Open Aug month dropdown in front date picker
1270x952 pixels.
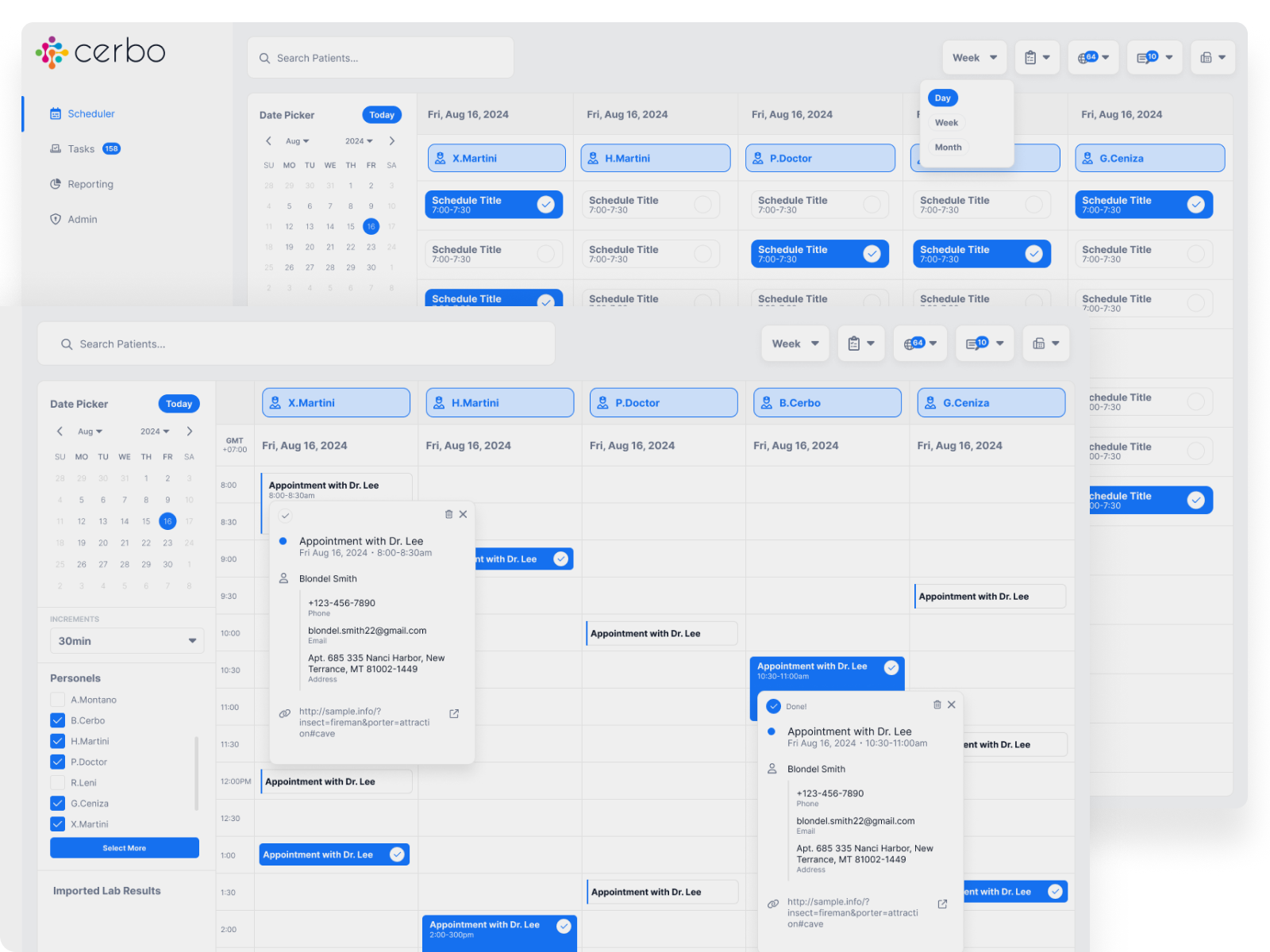tap(90, 432)
